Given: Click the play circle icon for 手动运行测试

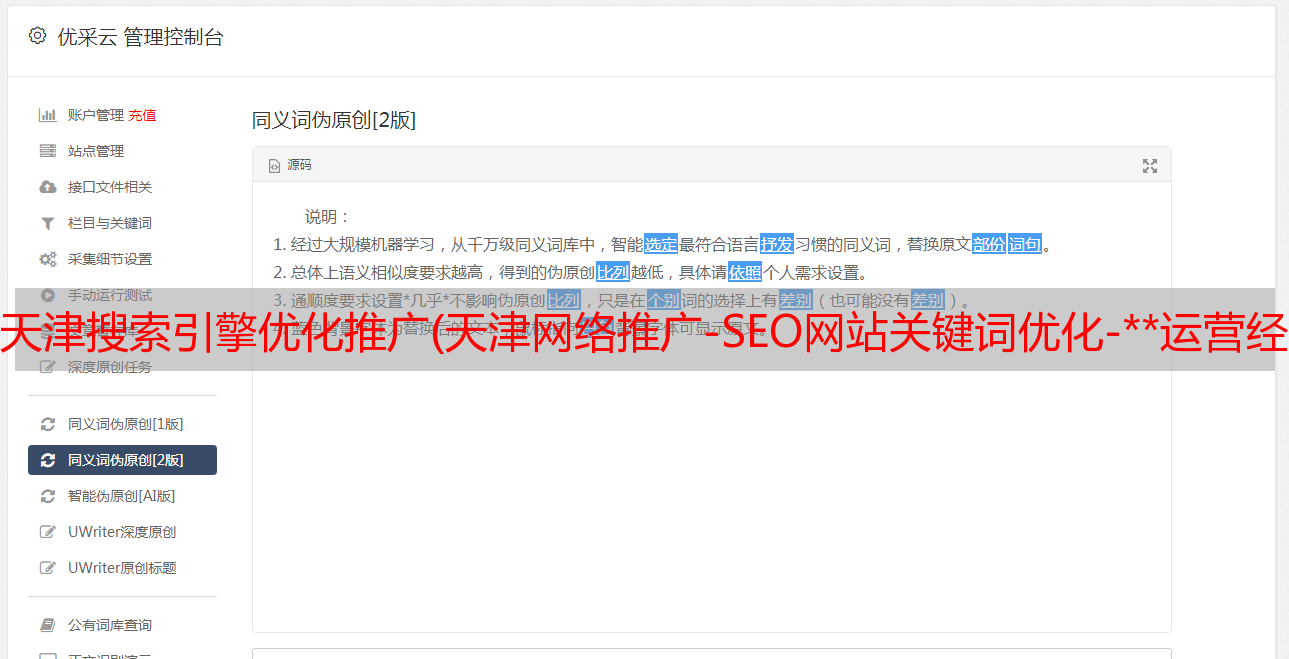Looking at the screenshot, I should (x=47, y=295).
